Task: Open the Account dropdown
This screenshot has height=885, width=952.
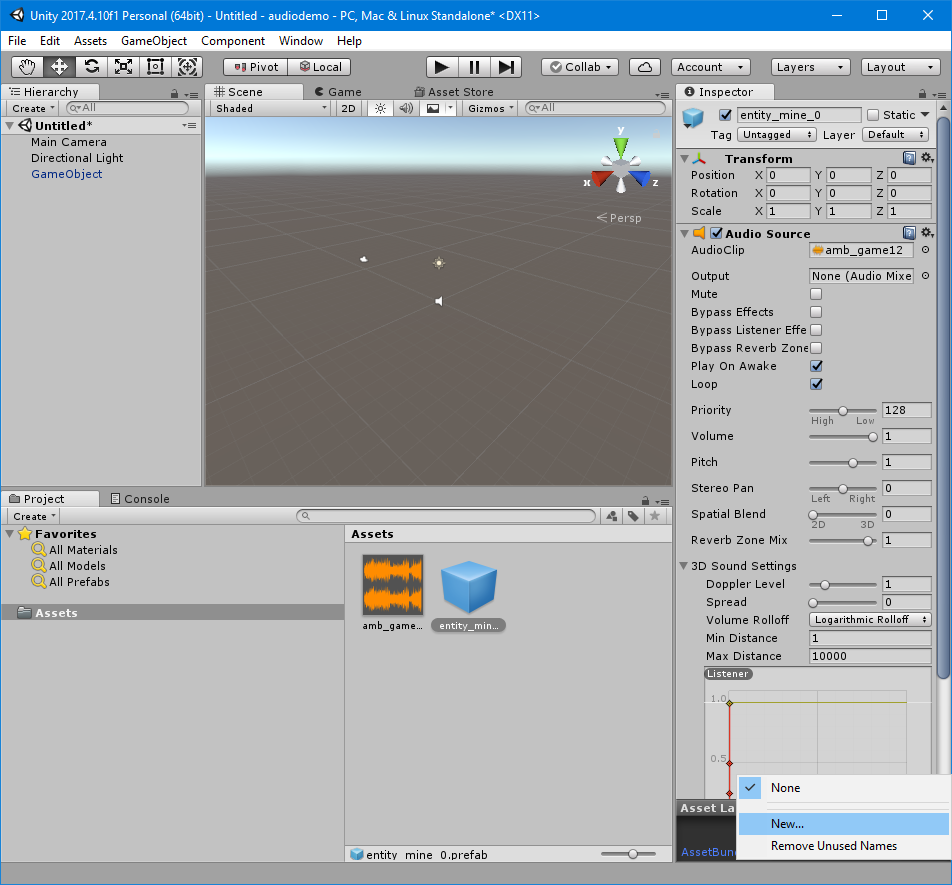Action: (x=710, y=67)
